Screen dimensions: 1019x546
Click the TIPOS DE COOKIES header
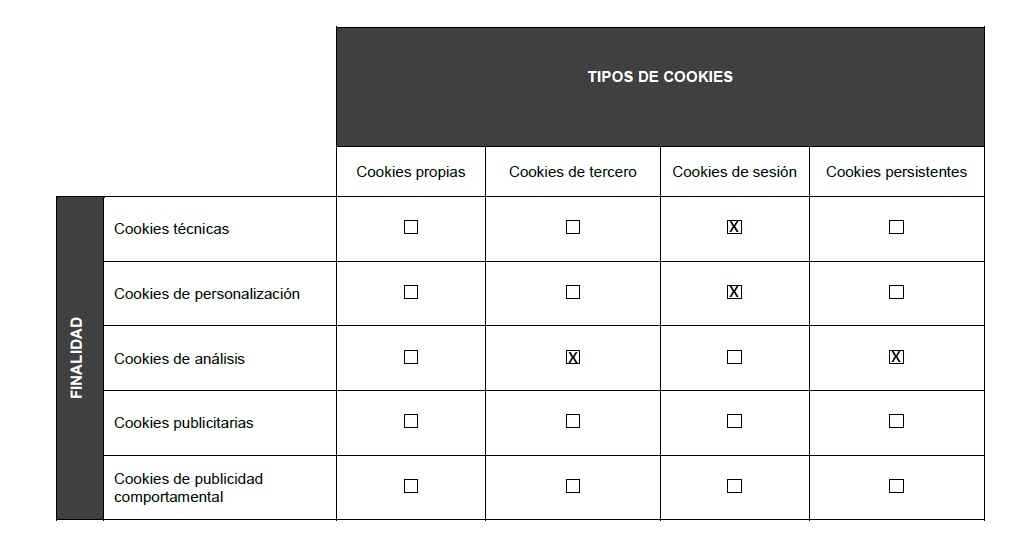pyautogui.click(x=660, y=77)
